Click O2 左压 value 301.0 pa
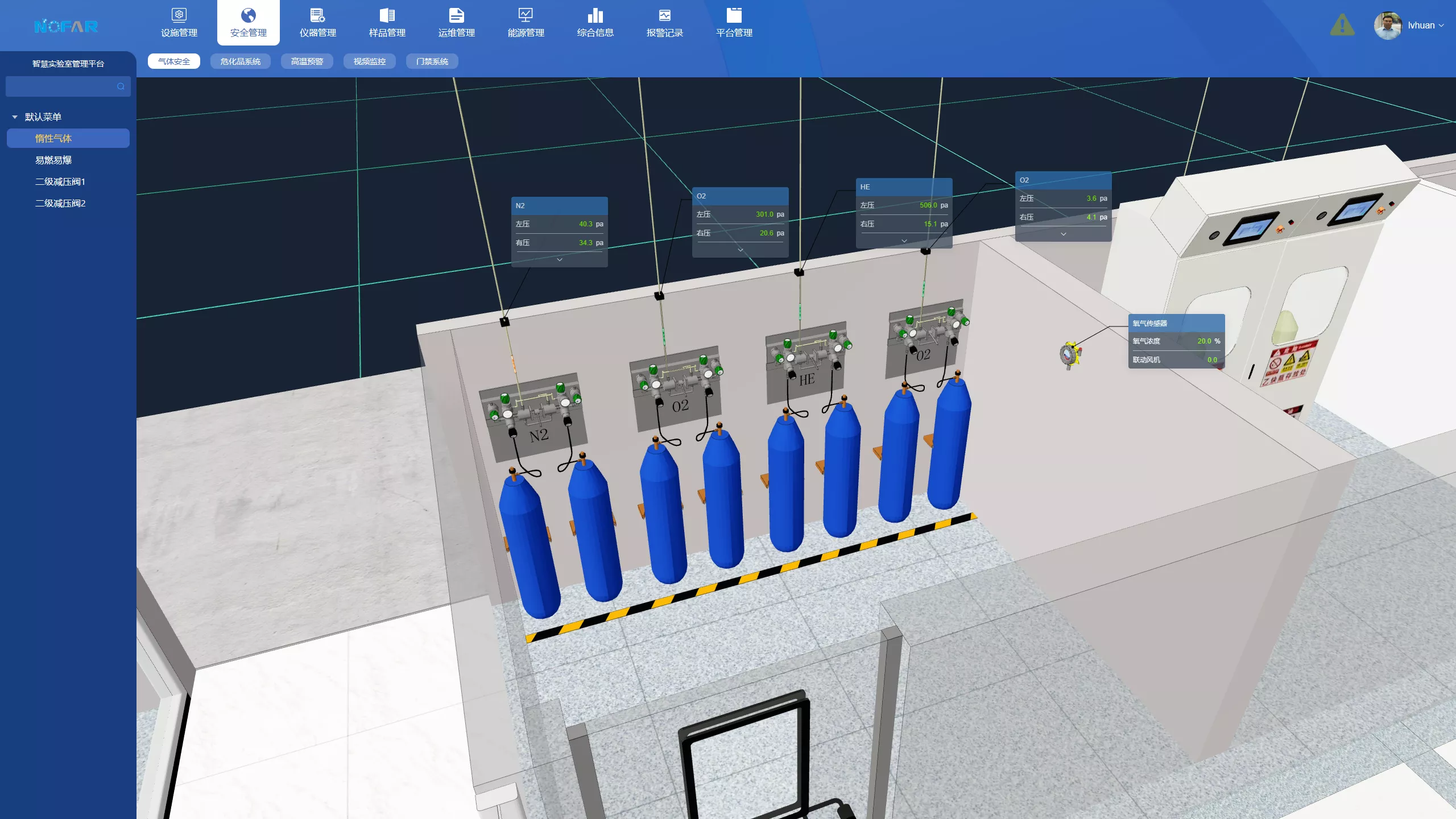 [x=770, y=214]
